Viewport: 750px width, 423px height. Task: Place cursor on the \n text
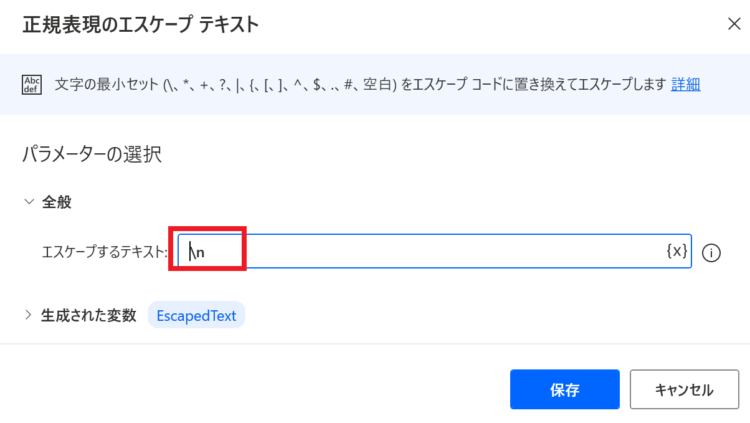197,252
